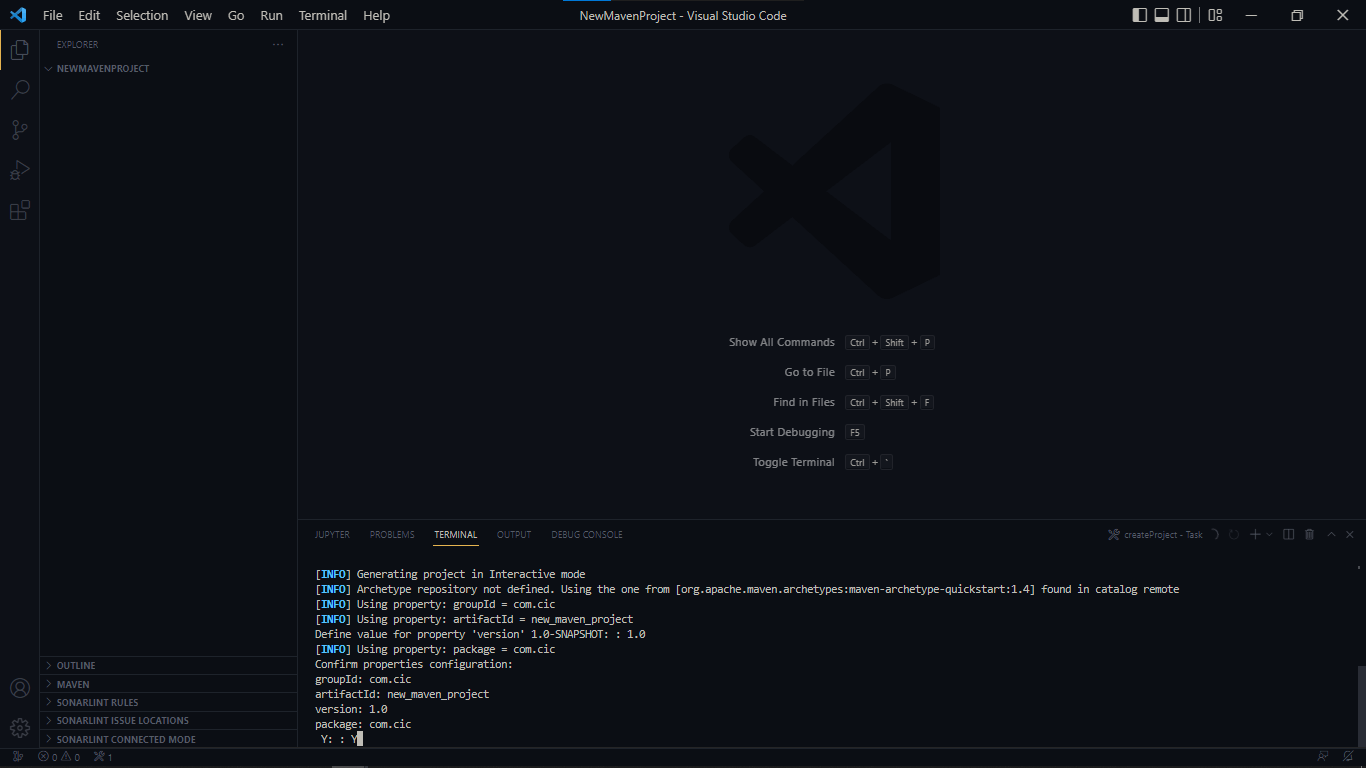Split the terminal pane
Image resolution: width=1366 pixels, height=768 pixels.
point(1289,535)
